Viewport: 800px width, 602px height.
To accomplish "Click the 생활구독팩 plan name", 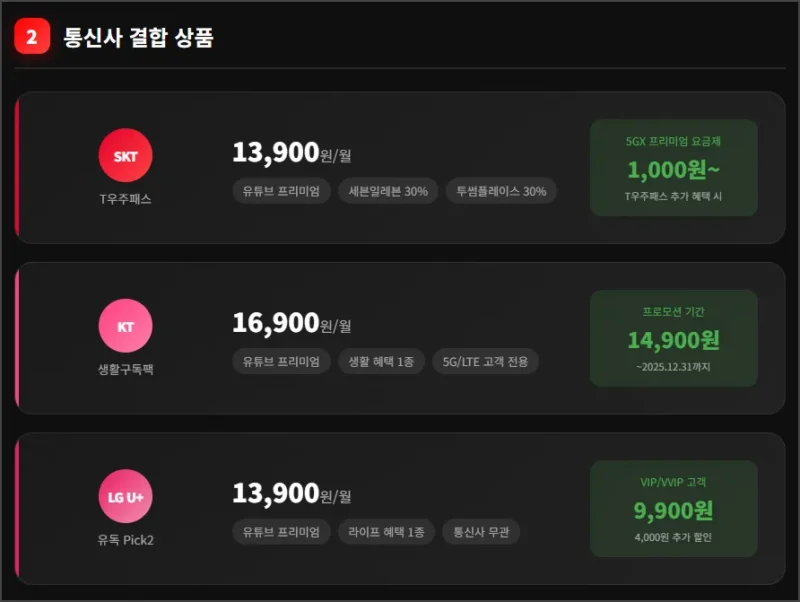I will [125, 369].
